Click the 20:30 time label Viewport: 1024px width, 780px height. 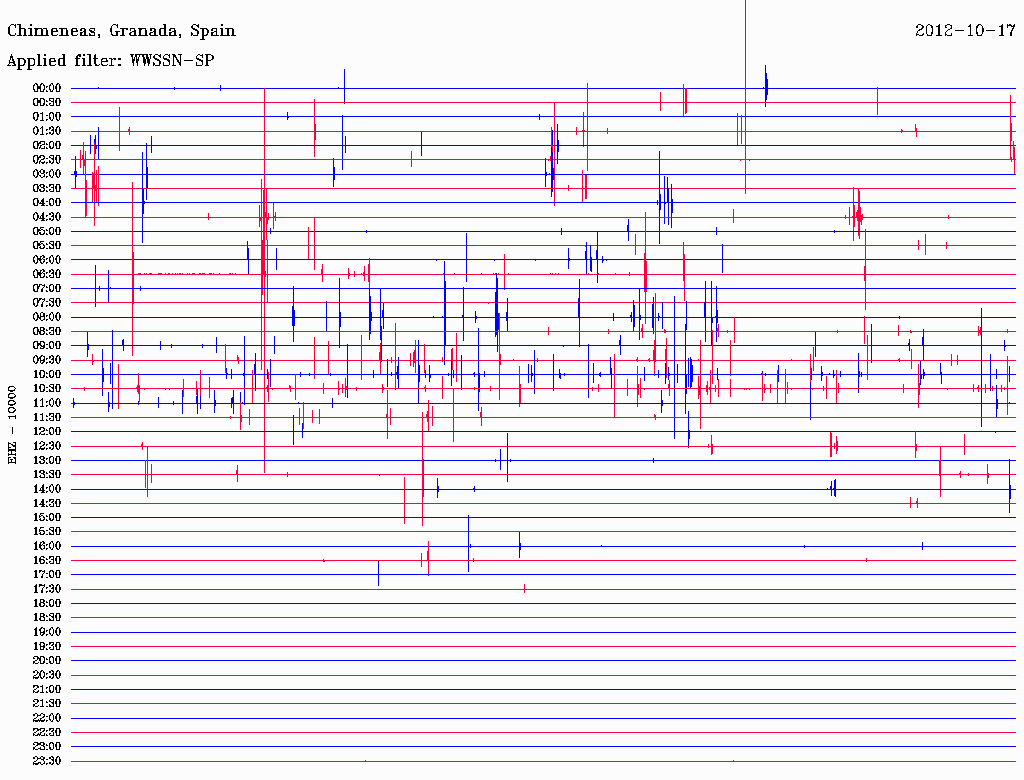[47, 675]
